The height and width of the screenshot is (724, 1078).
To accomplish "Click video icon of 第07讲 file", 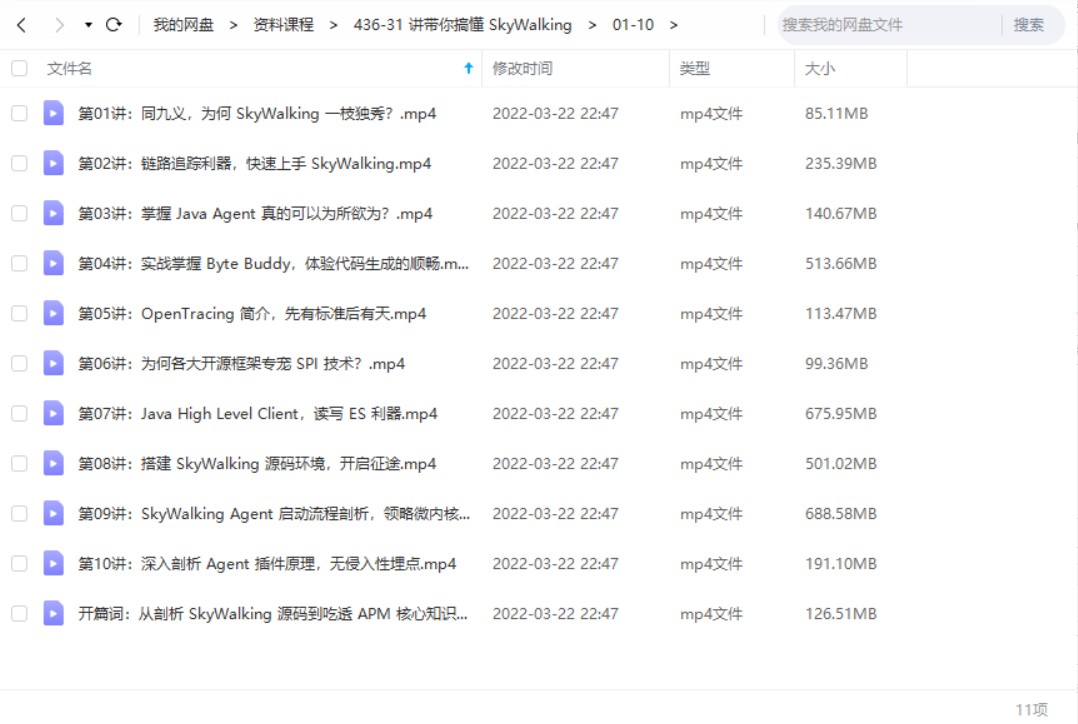I will [54, 413].
